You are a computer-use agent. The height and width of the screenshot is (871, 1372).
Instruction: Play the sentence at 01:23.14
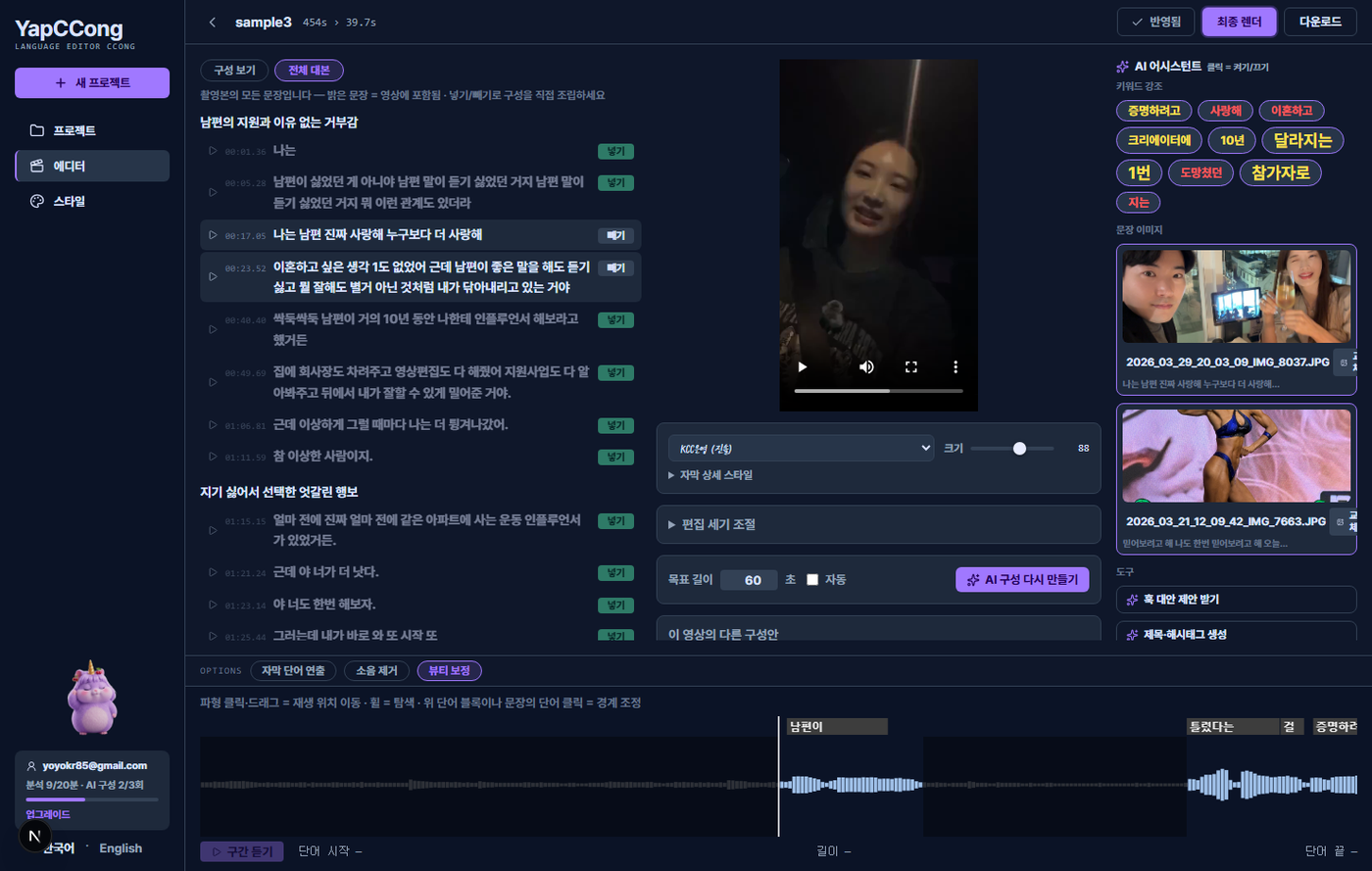(213, 605)
